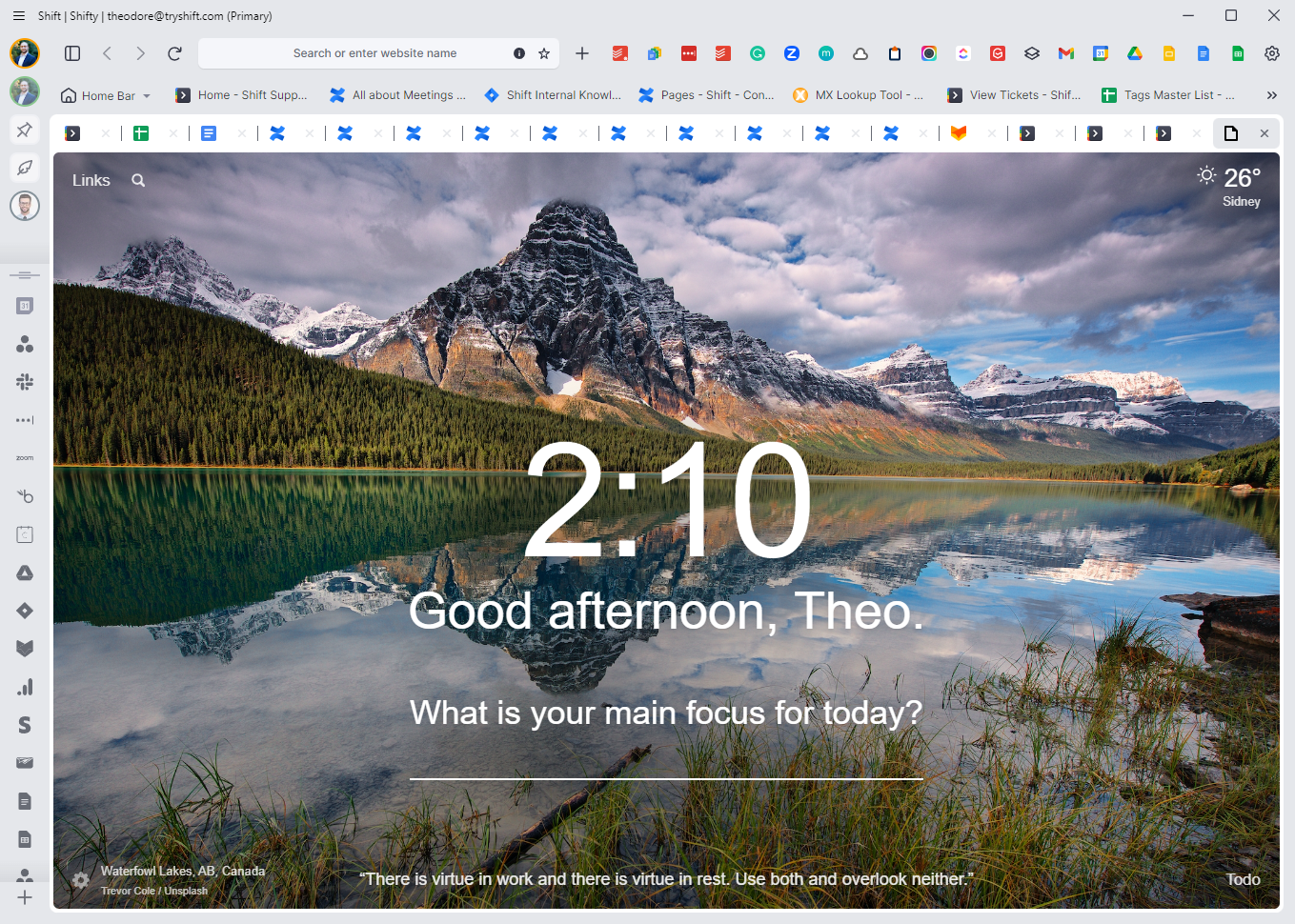Show more bookmarks overflow chevron
The width and height of the screenshot is (1295, 924).
point(1272,95)
